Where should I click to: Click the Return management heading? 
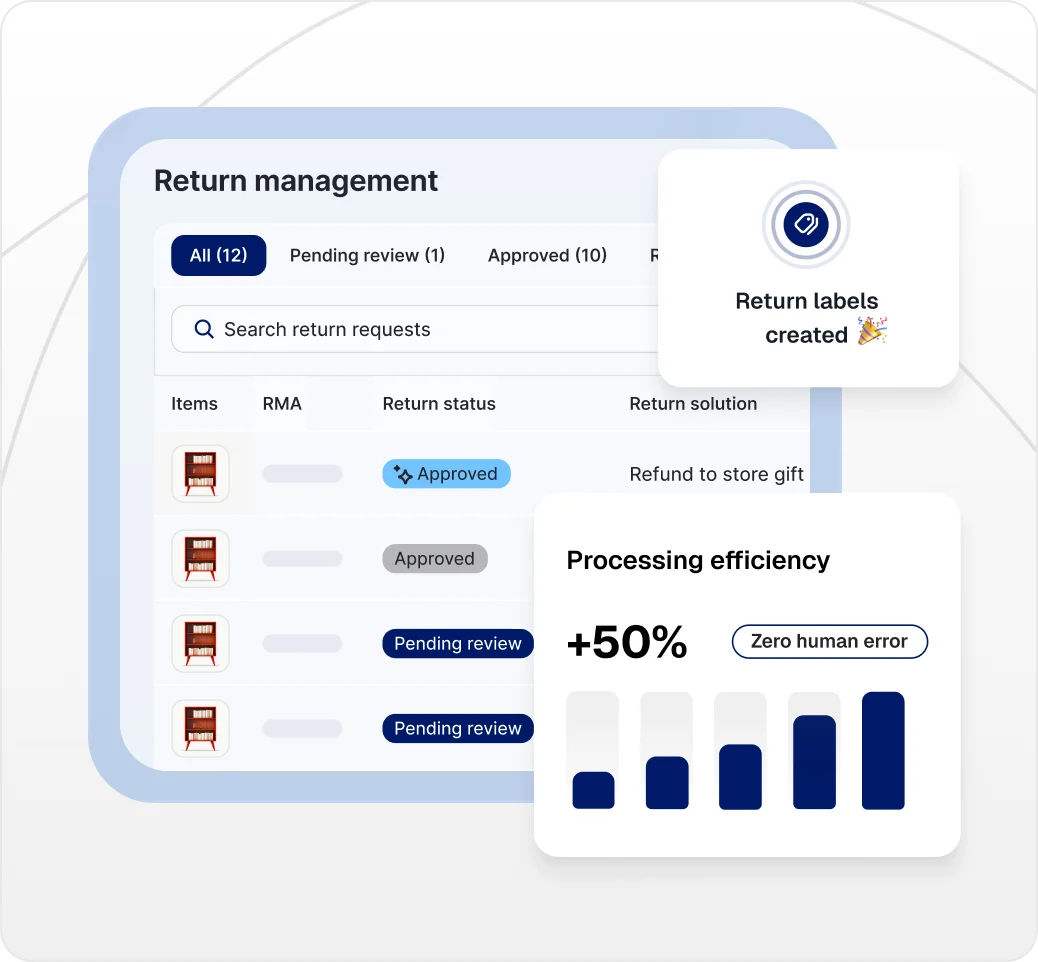(x=296, y=181)
